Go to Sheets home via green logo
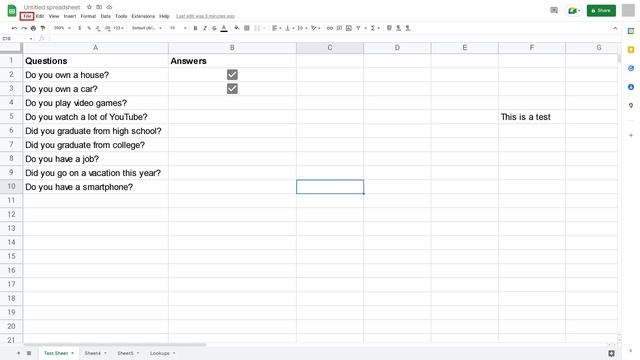The image size is (640, 360). [x=12, y=11]
